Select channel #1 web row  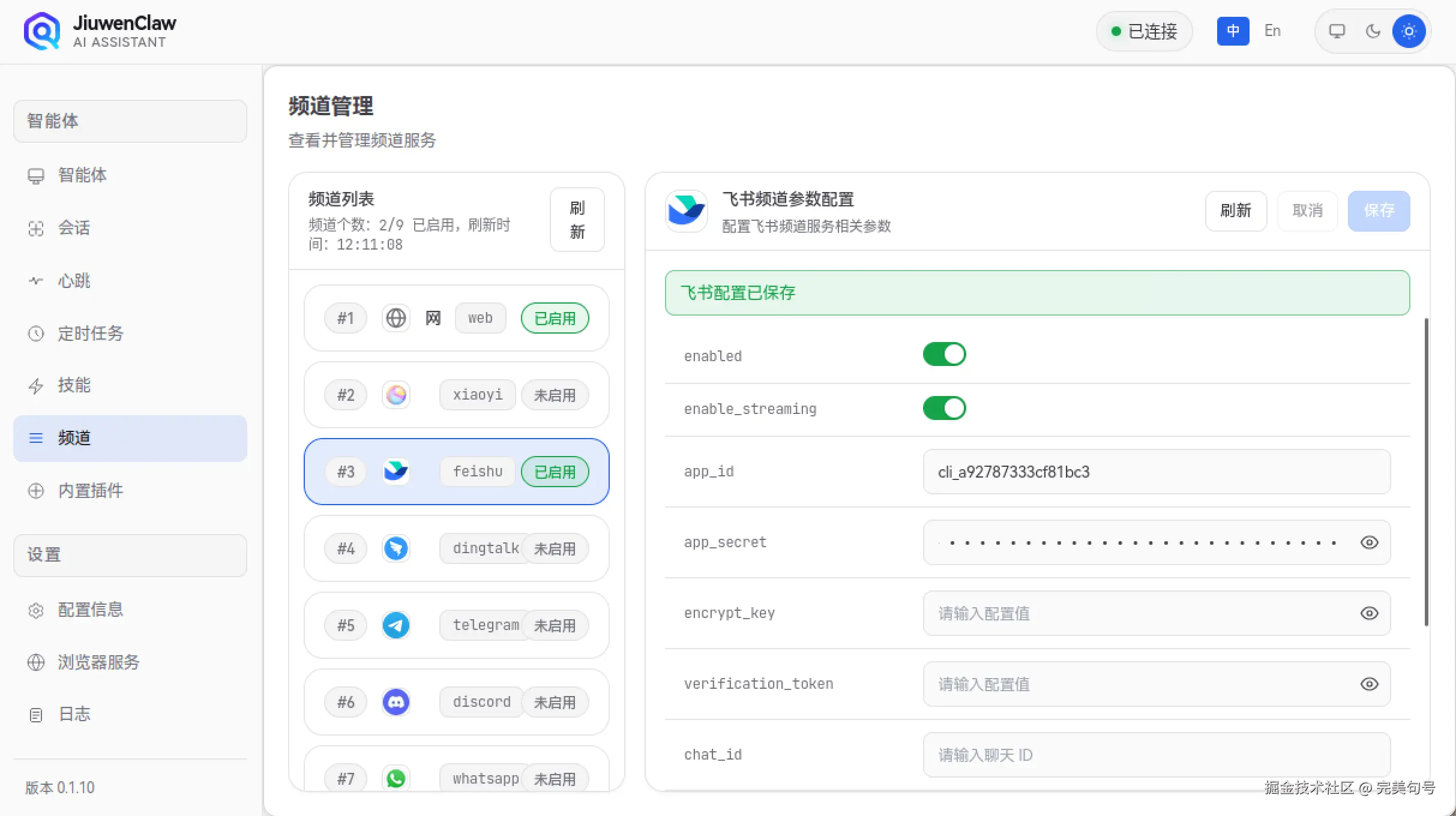coord(456,318)
